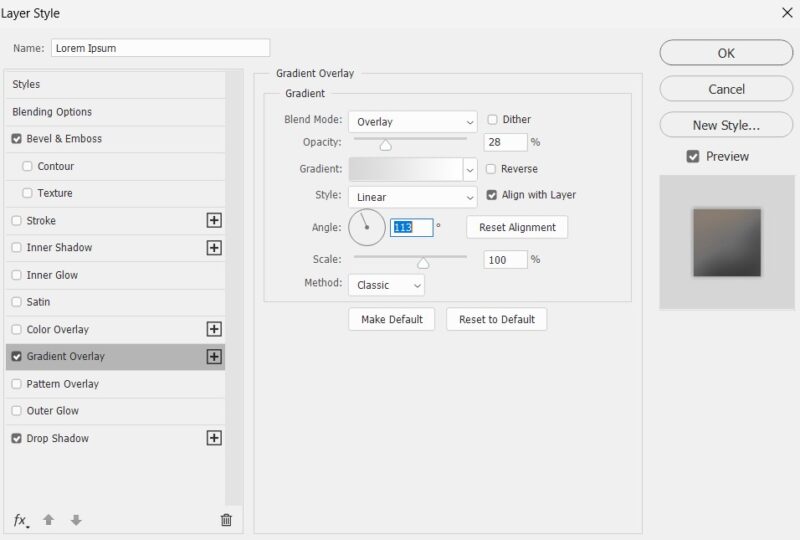Select the Satin entry
800x540 pixels.
pos(115,302)
